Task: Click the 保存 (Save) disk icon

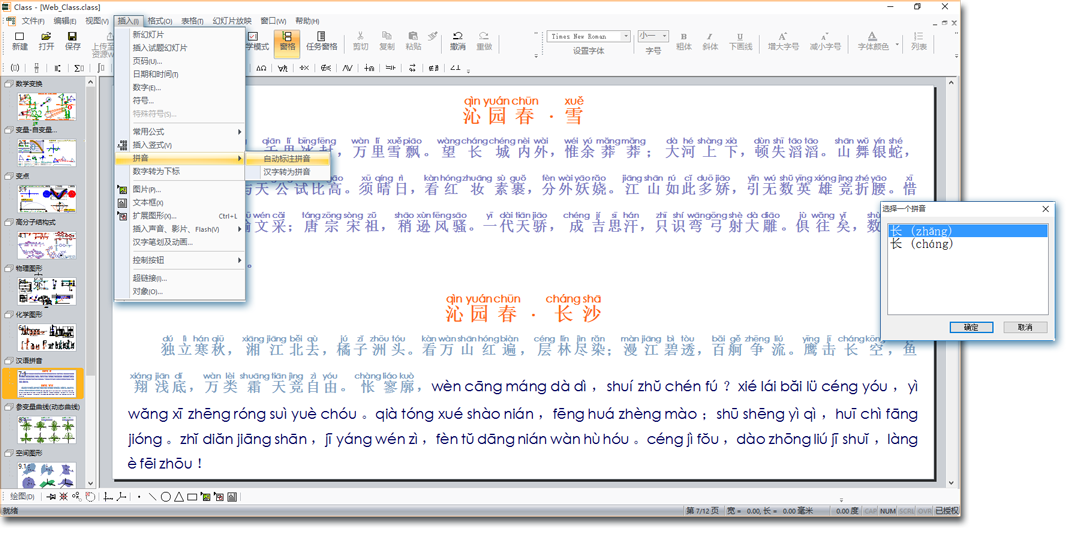Action: 73,40
